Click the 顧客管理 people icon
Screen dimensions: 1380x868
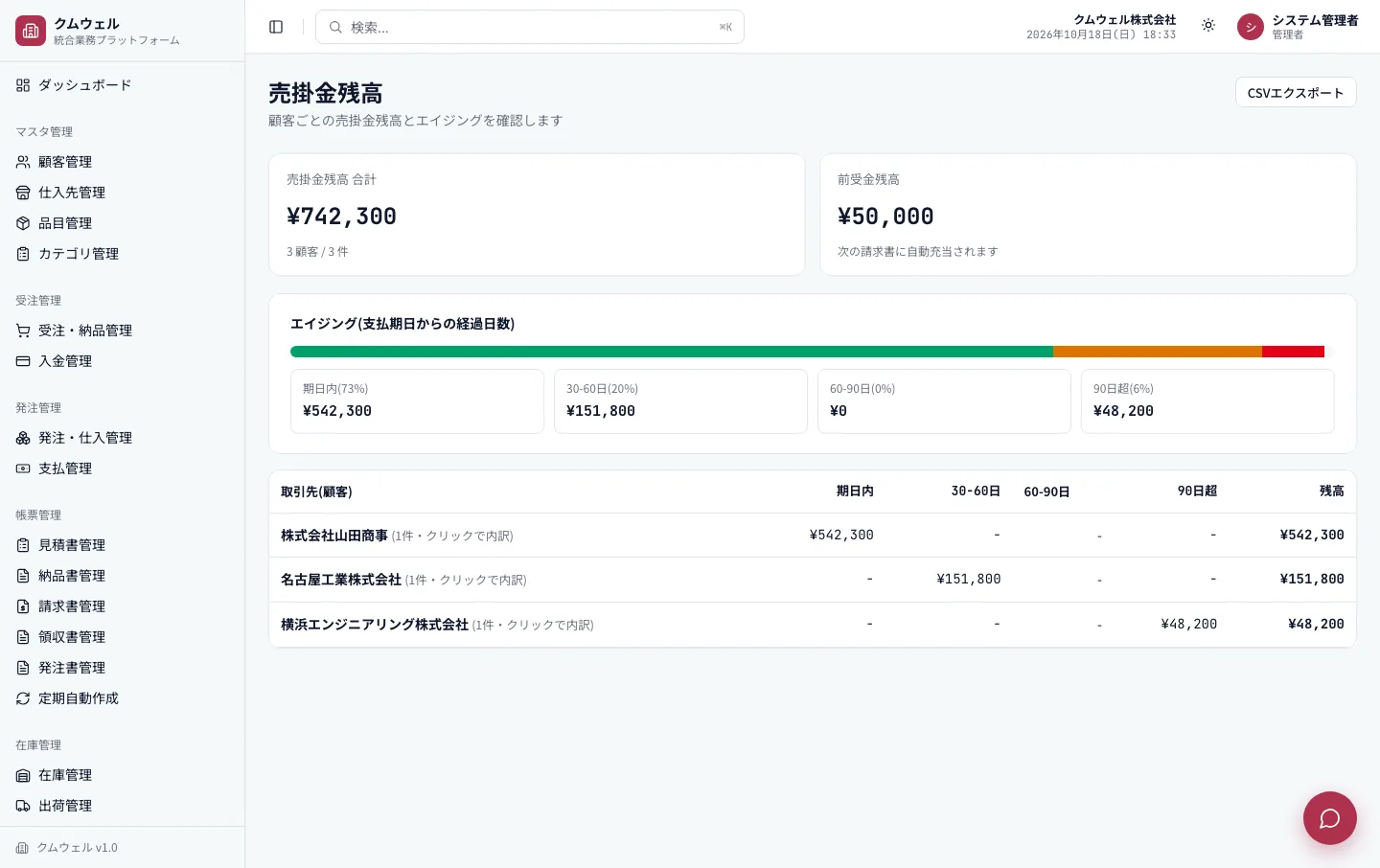23,162
